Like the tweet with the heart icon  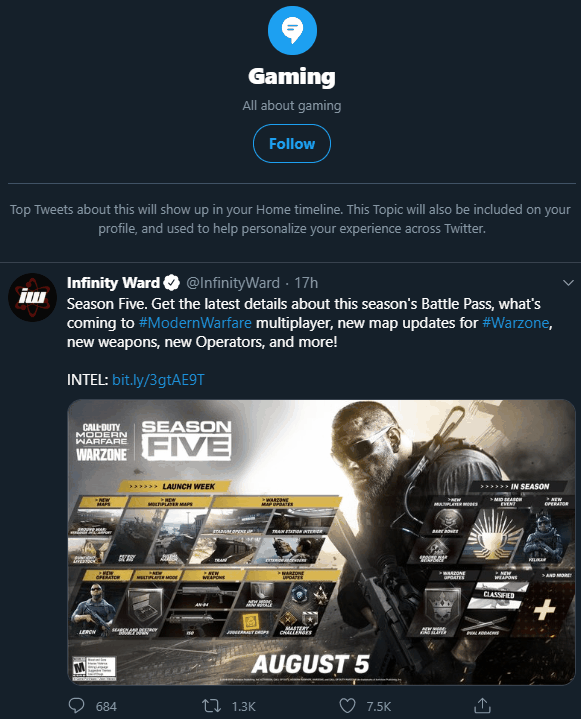click(347, 705)
